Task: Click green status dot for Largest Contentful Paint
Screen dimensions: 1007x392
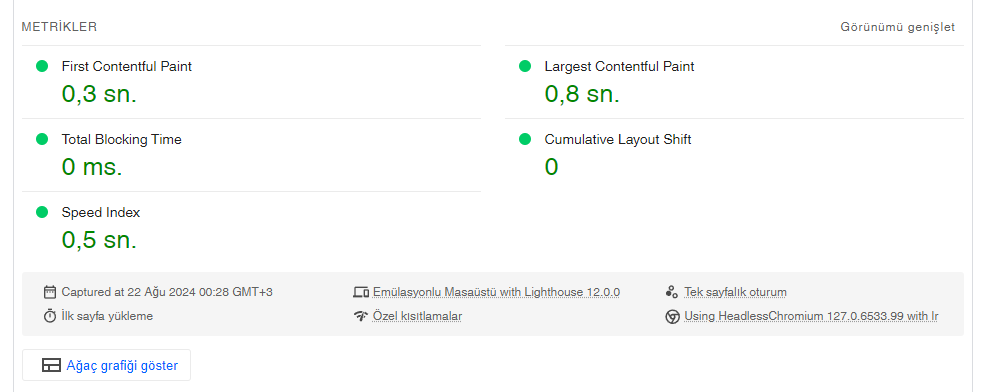Action: click(x=525, y=66)
